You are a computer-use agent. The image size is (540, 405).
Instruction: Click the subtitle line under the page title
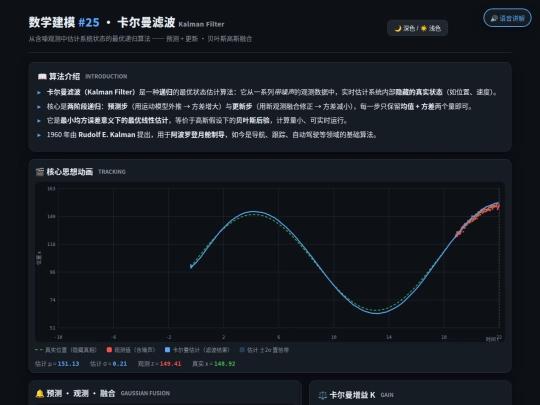tap(140, 39)
